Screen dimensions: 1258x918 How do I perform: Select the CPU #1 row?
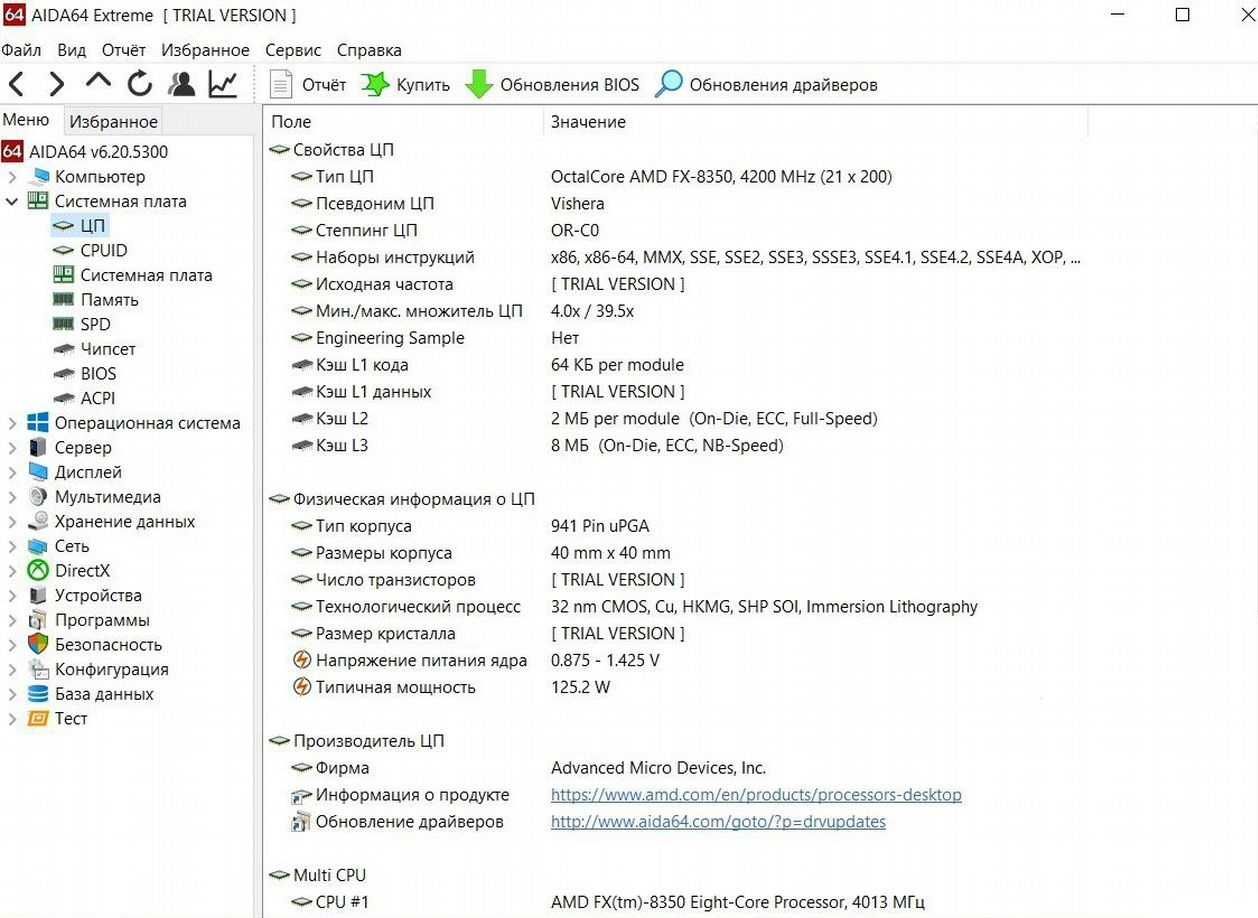675,902
